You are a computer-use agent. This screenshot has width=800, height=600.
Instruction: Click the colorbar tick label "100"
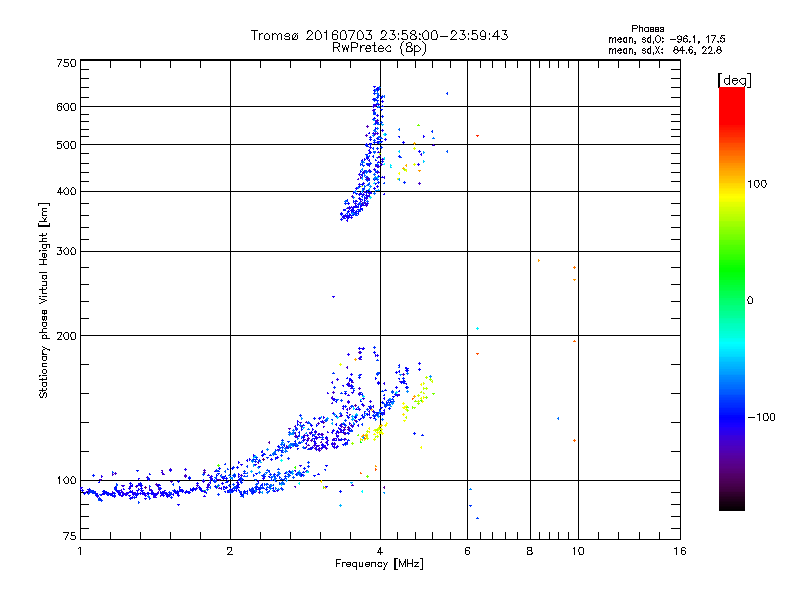tap(757, 184)
